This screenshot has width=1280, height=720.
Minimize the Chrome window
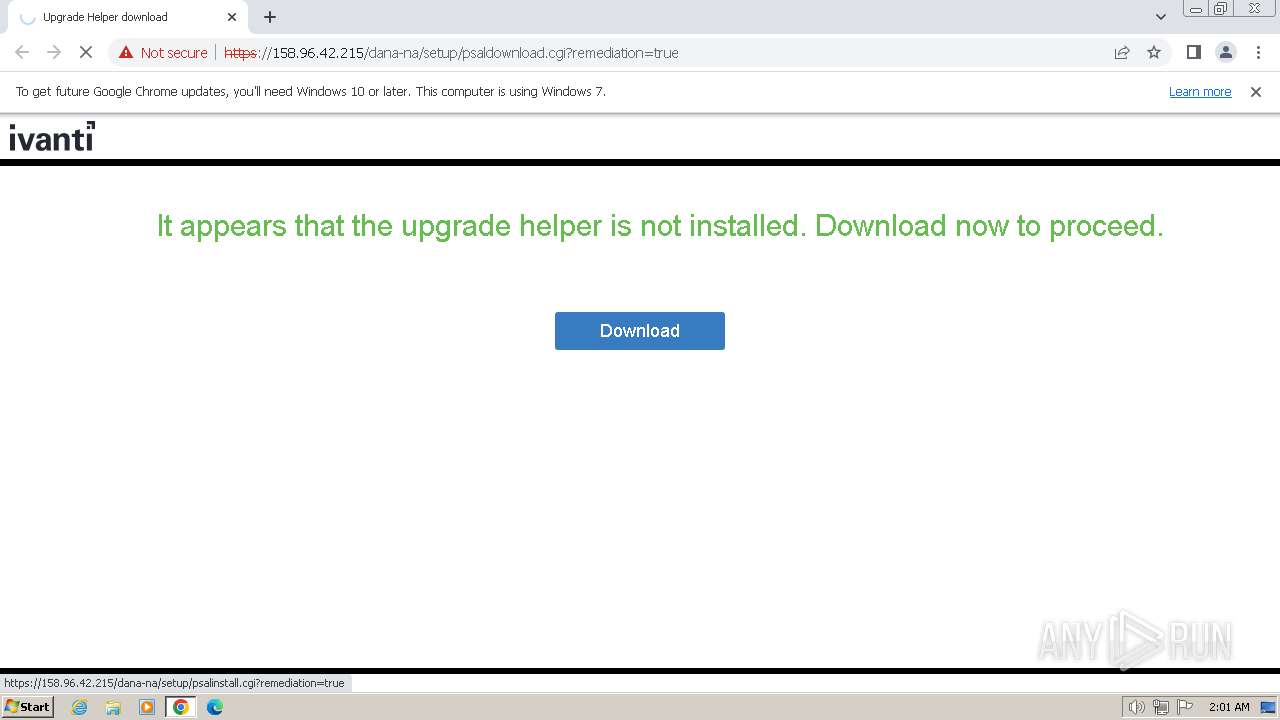click(x=1196, y=9)
